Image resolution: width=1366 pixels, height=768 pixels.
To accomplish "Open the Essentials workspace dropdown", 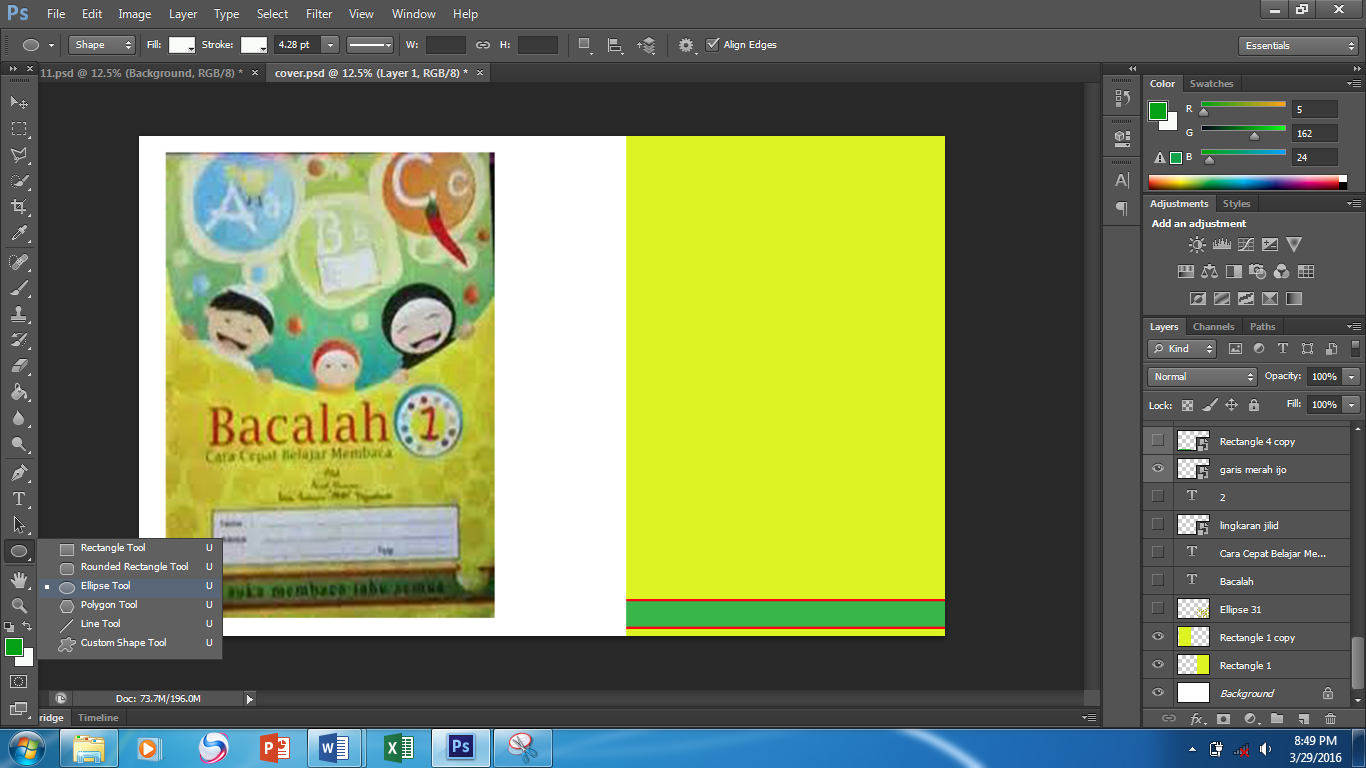I will (1297, 46).
